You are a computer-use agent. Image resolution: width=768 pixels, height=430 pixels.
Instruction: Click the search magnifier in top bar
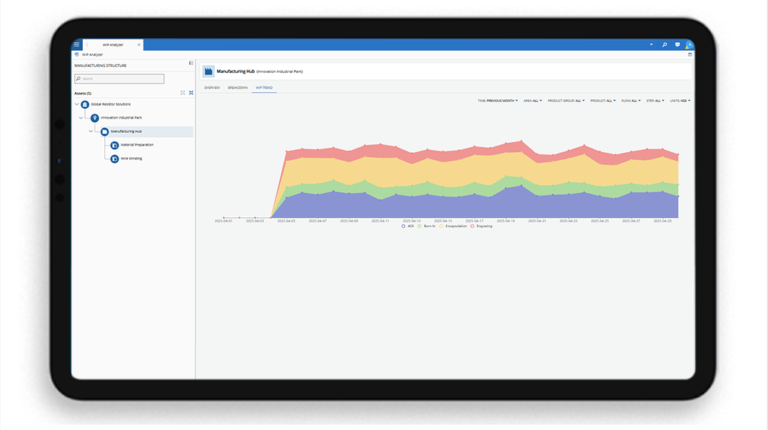tap(664, 44)
